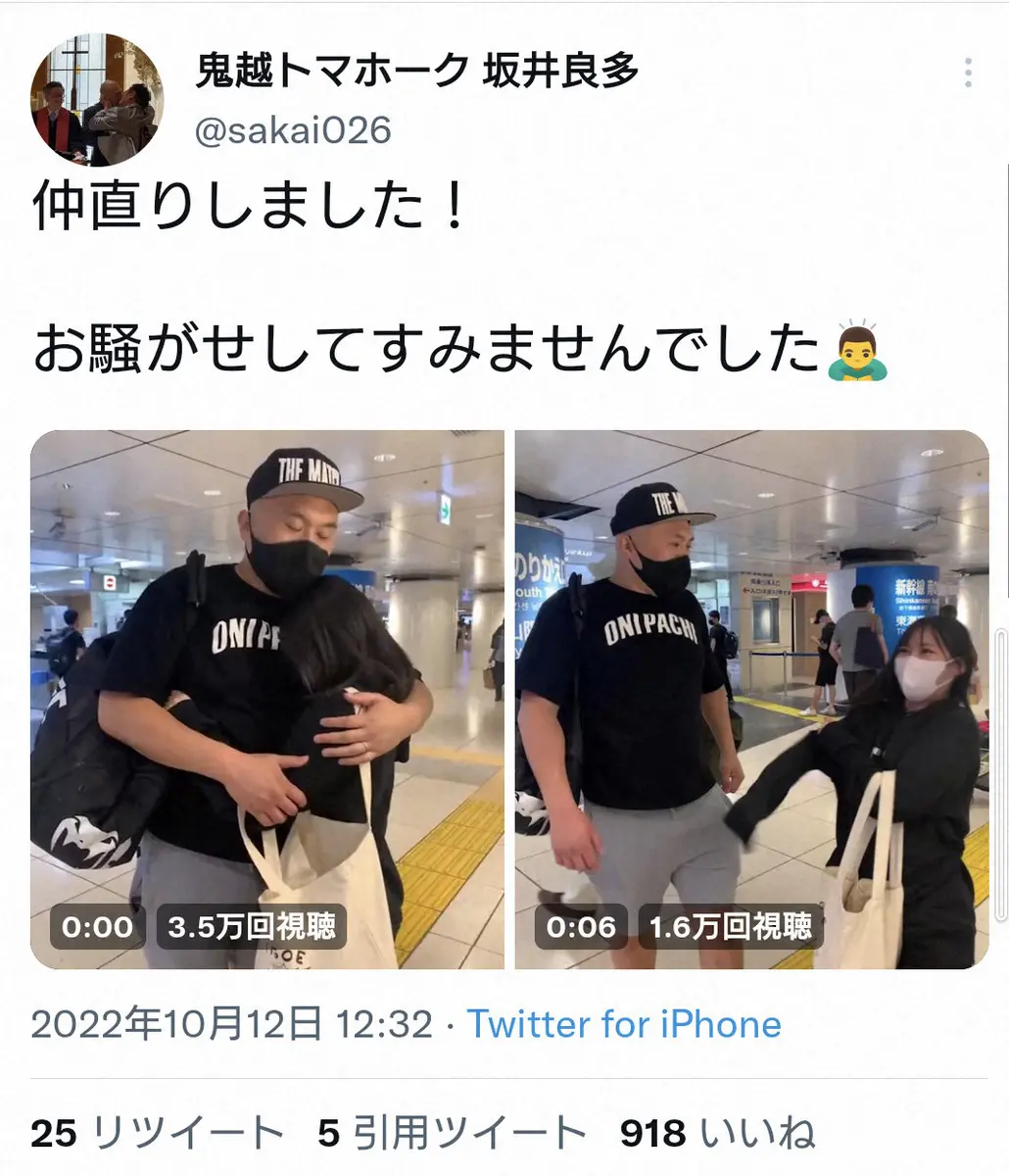
Task: Click the 3.5万回視聴 view count
Action: point(252,927)
